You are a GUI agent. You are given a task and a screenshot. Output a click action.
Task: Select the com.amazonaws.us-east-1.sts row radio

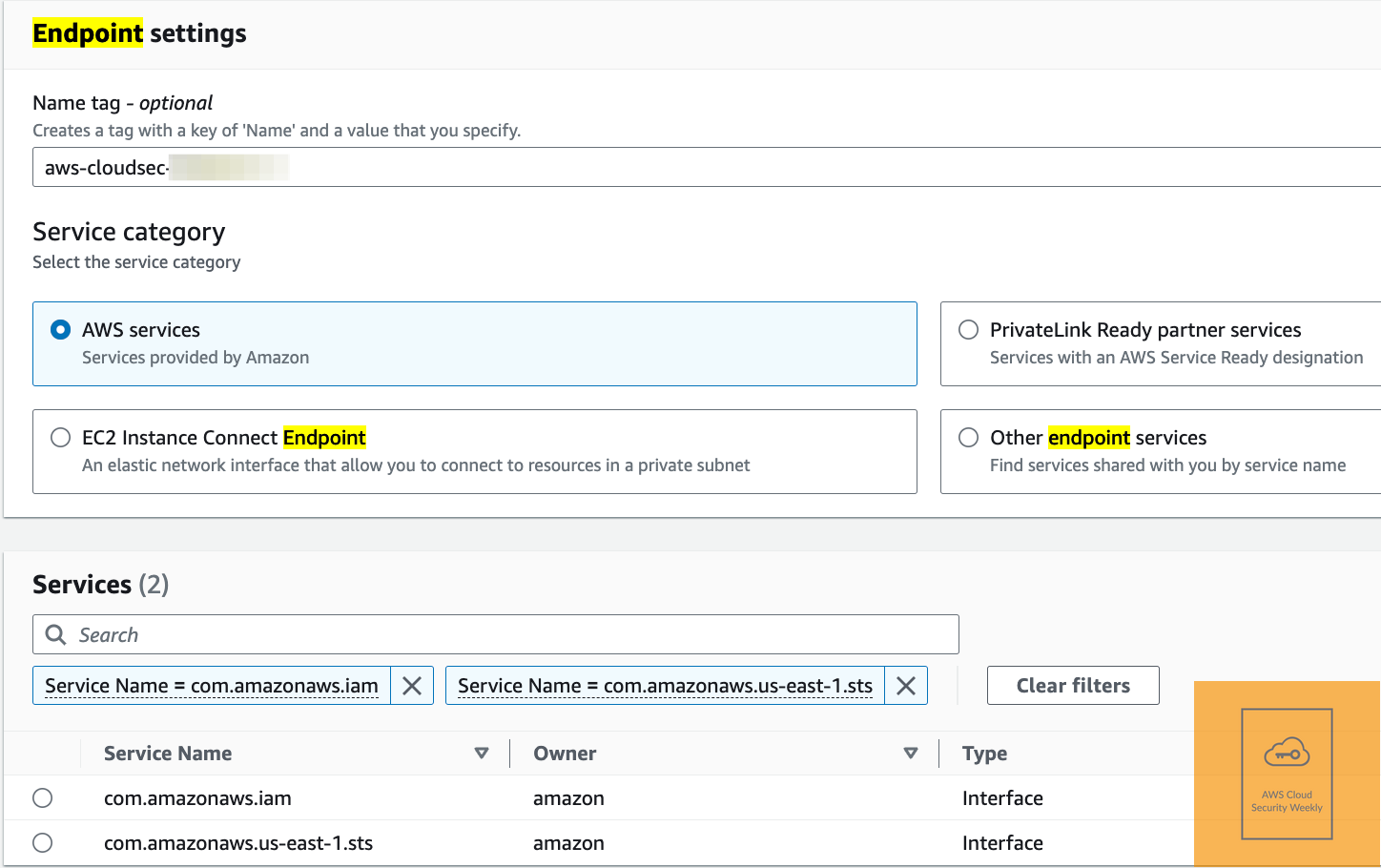click(x=43, y=843)
